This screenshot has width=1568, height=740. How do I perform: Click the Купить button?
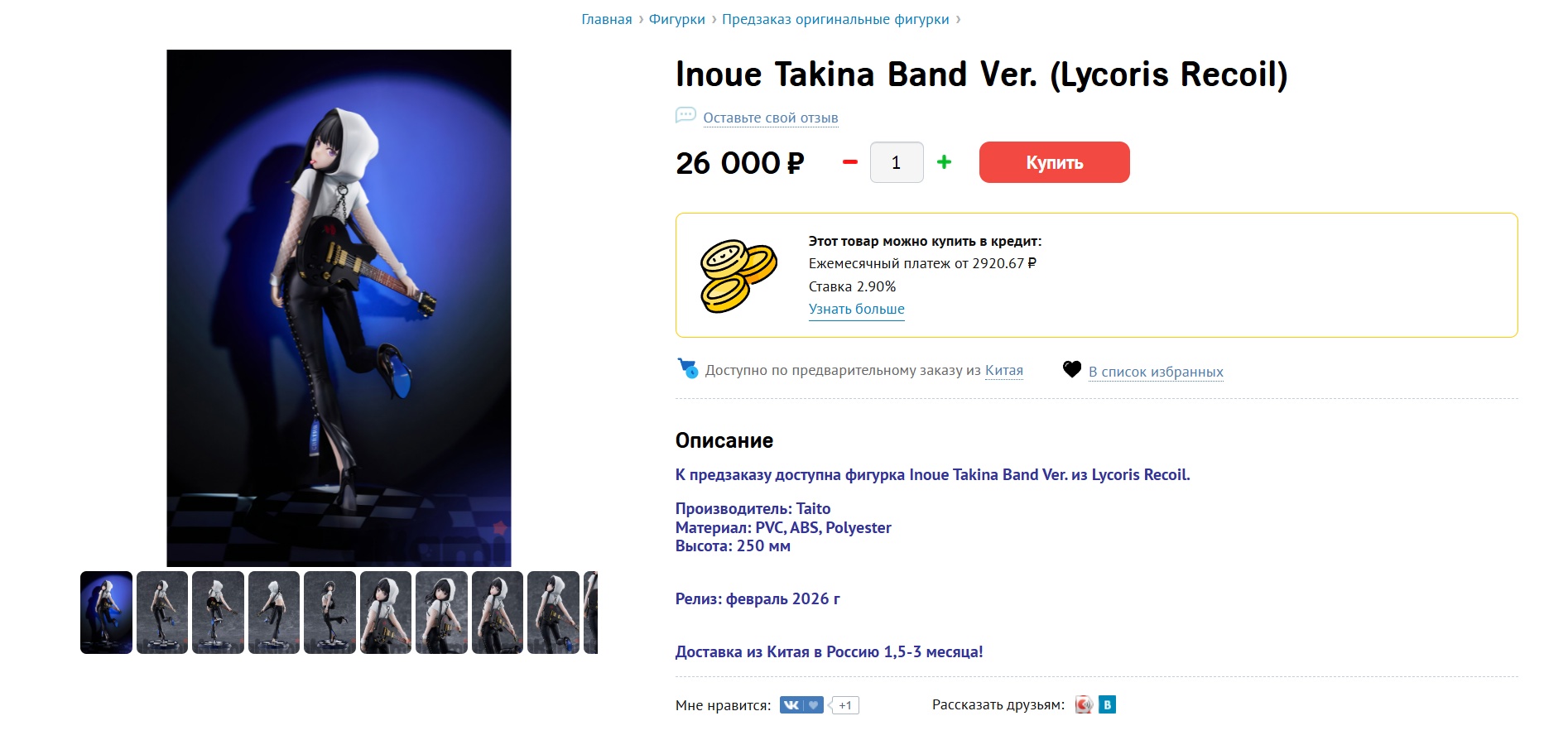coord(1055,162)
